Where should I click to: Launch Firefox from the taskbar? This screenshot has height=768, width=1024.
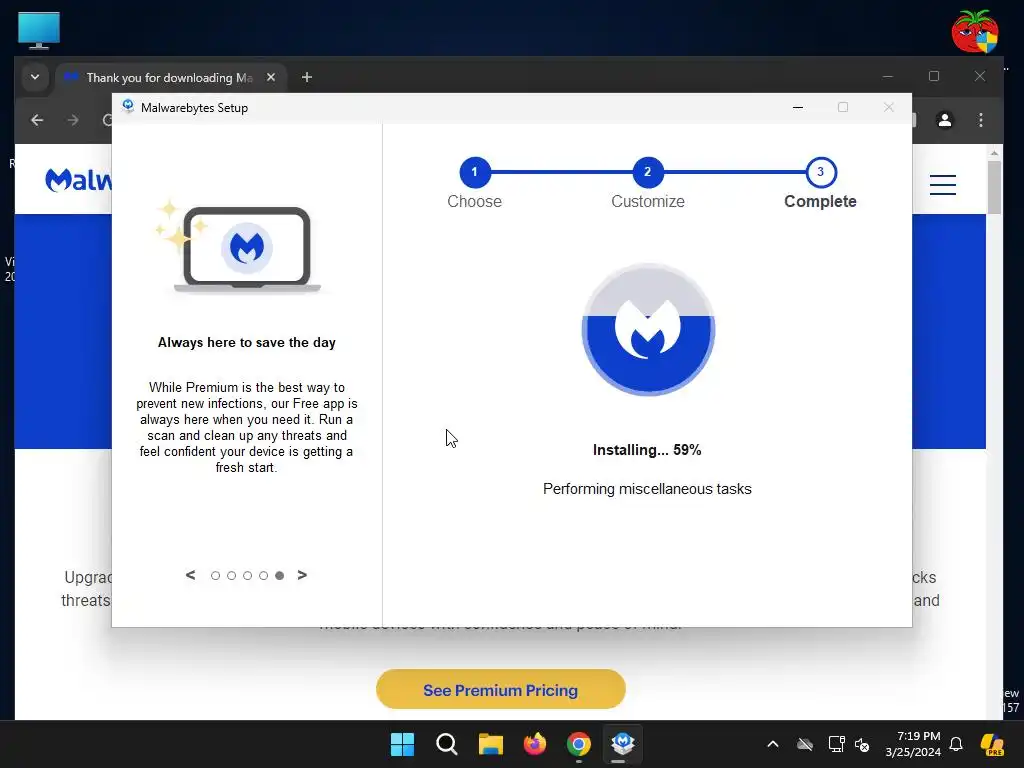535,744
